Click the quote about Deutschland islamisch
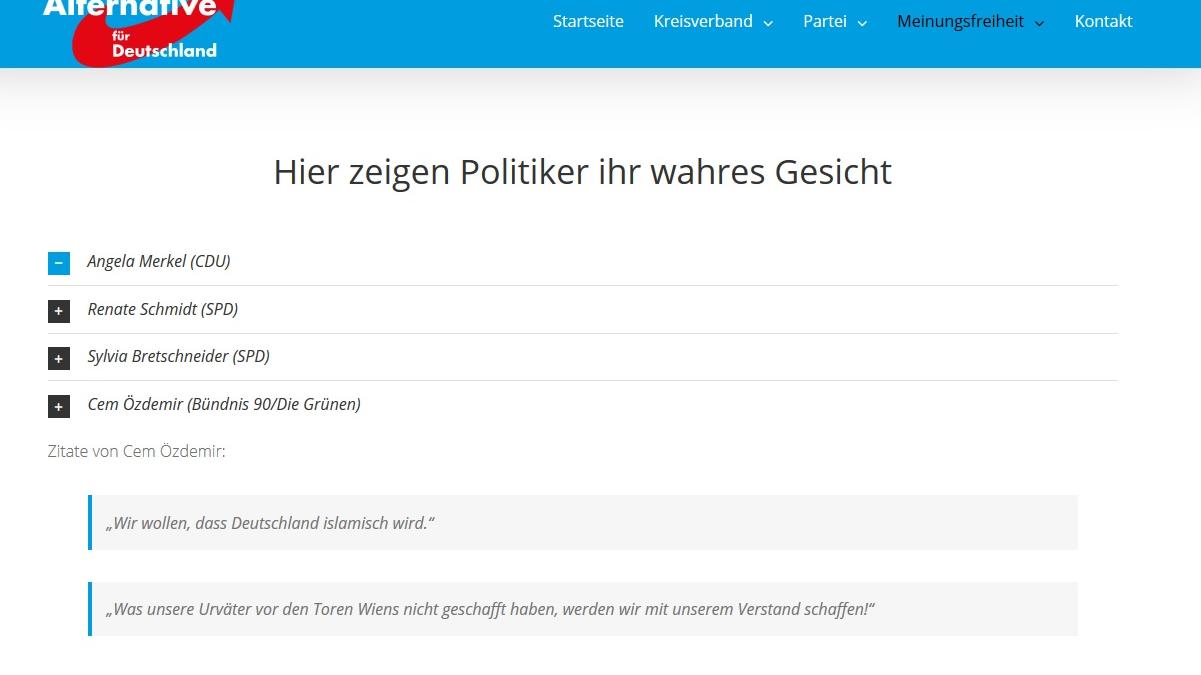The image size is (1201, 675). click(x=270, y=523)
